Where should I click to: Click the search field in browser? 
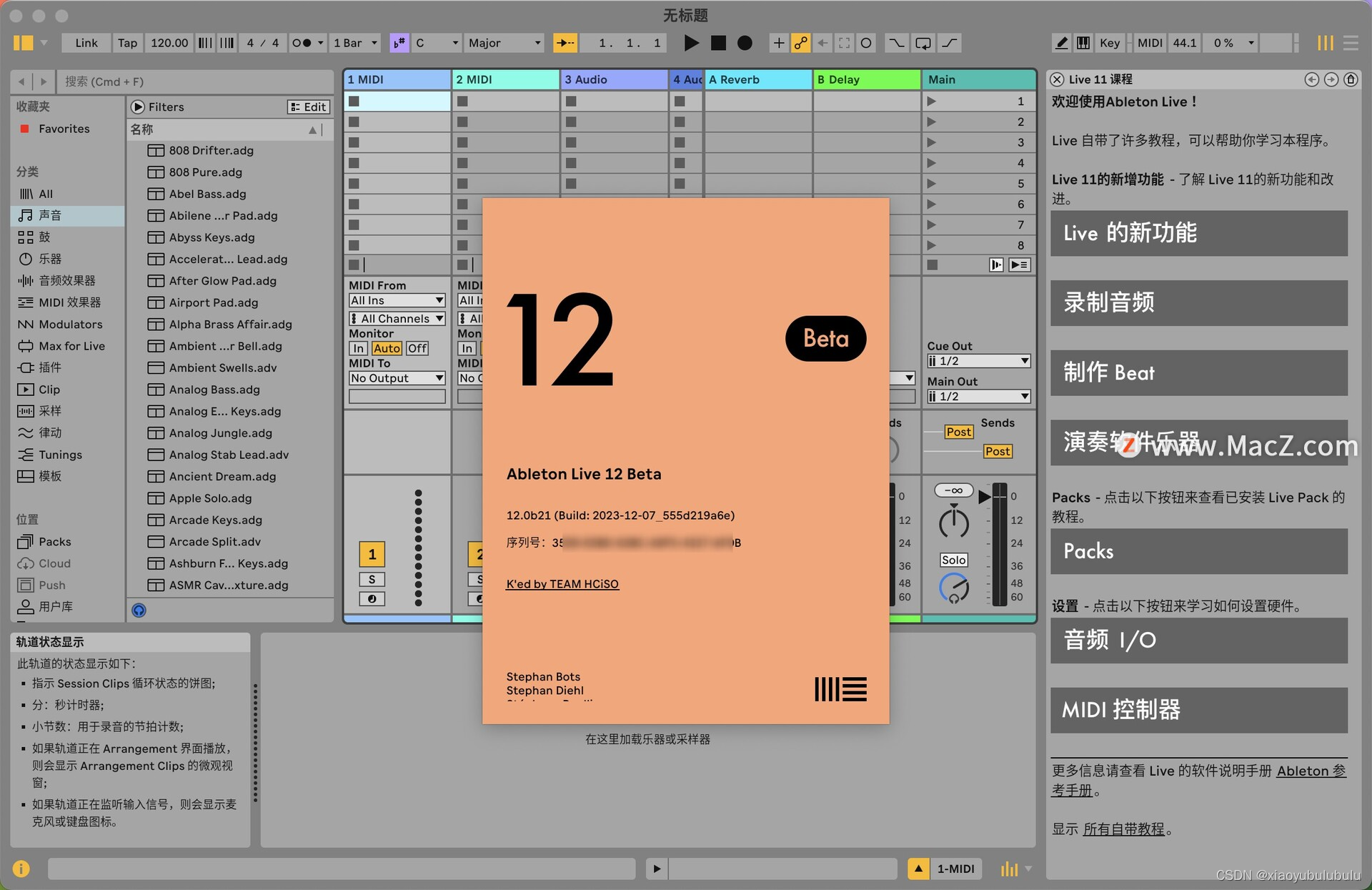pyautogui.click(x=194, y=81)
